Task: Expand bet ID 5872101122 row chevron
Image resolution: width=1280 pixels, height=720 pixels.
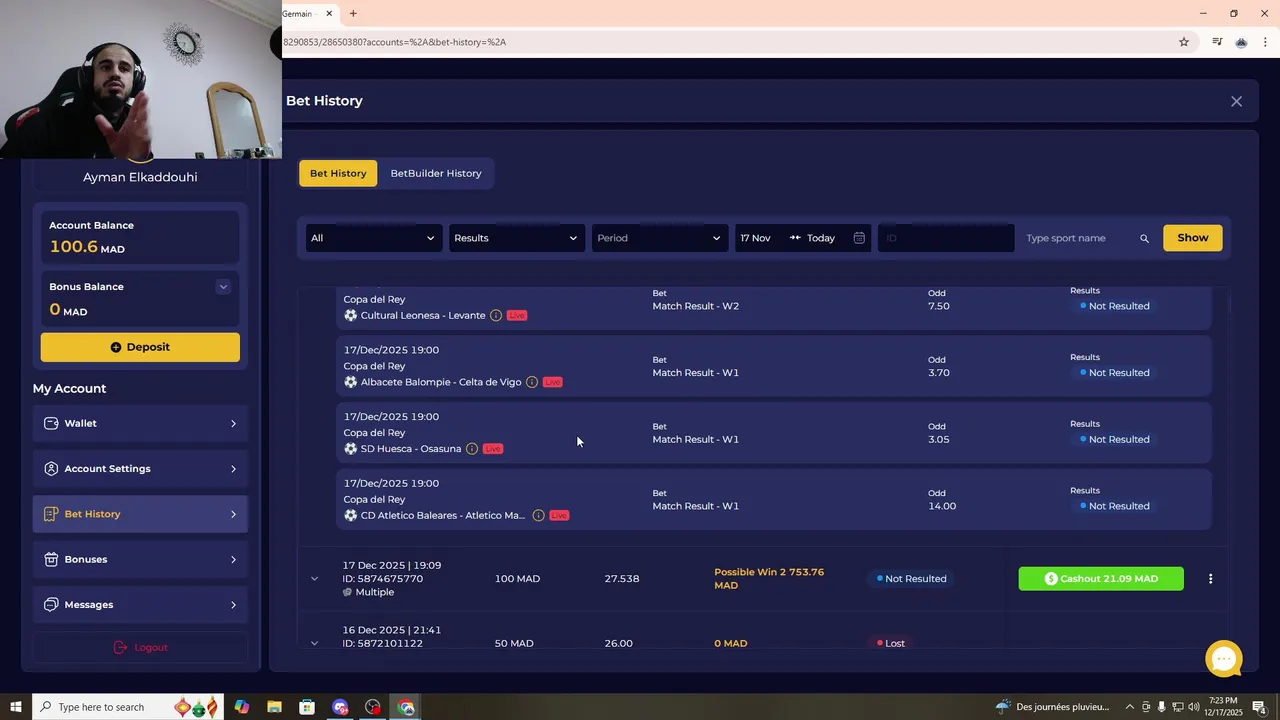Action: (314, 643)
